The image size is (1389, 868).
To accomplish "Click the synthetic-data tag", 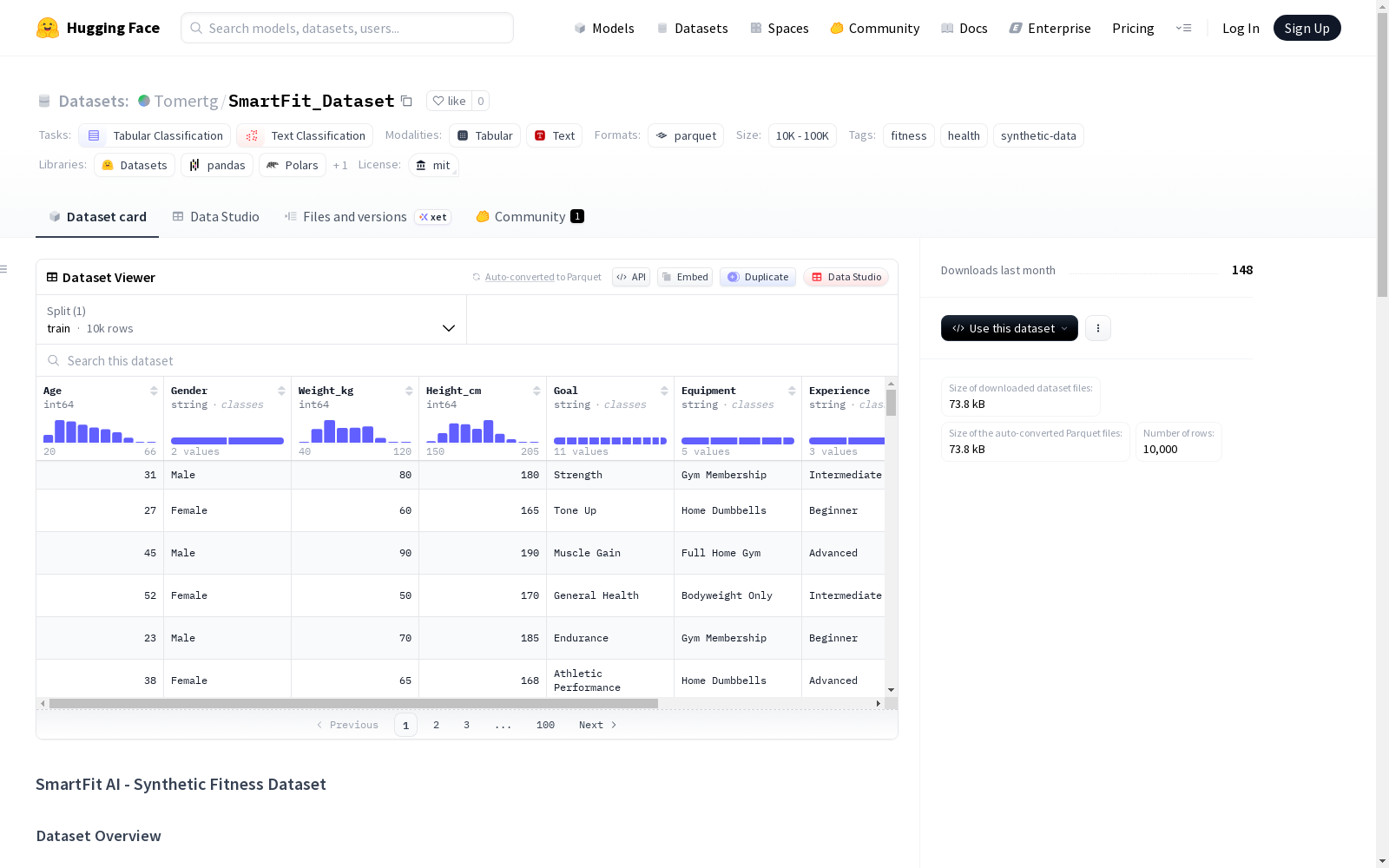I will (1038, 135).
